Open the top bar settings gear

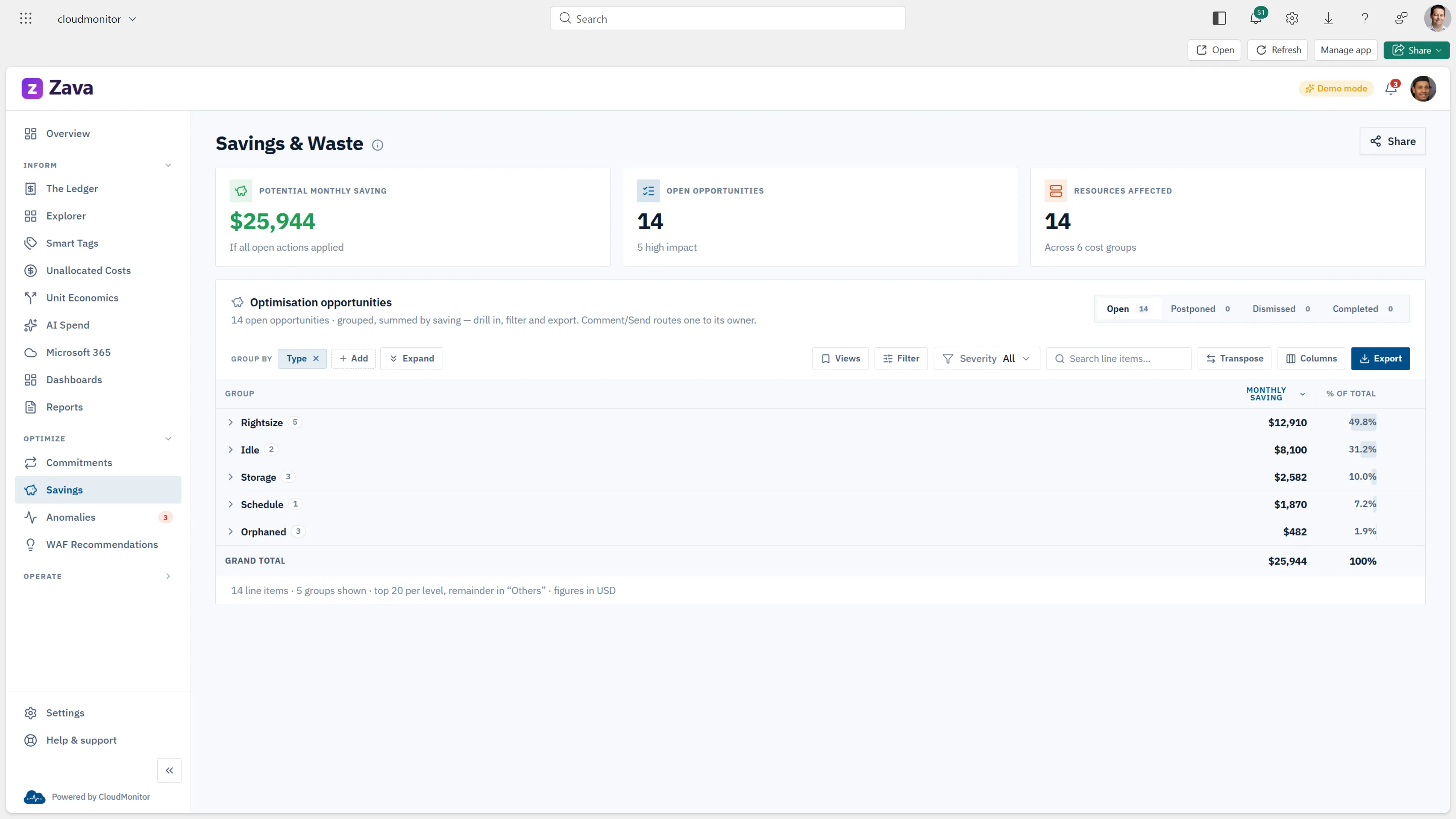click(1292, 19)
